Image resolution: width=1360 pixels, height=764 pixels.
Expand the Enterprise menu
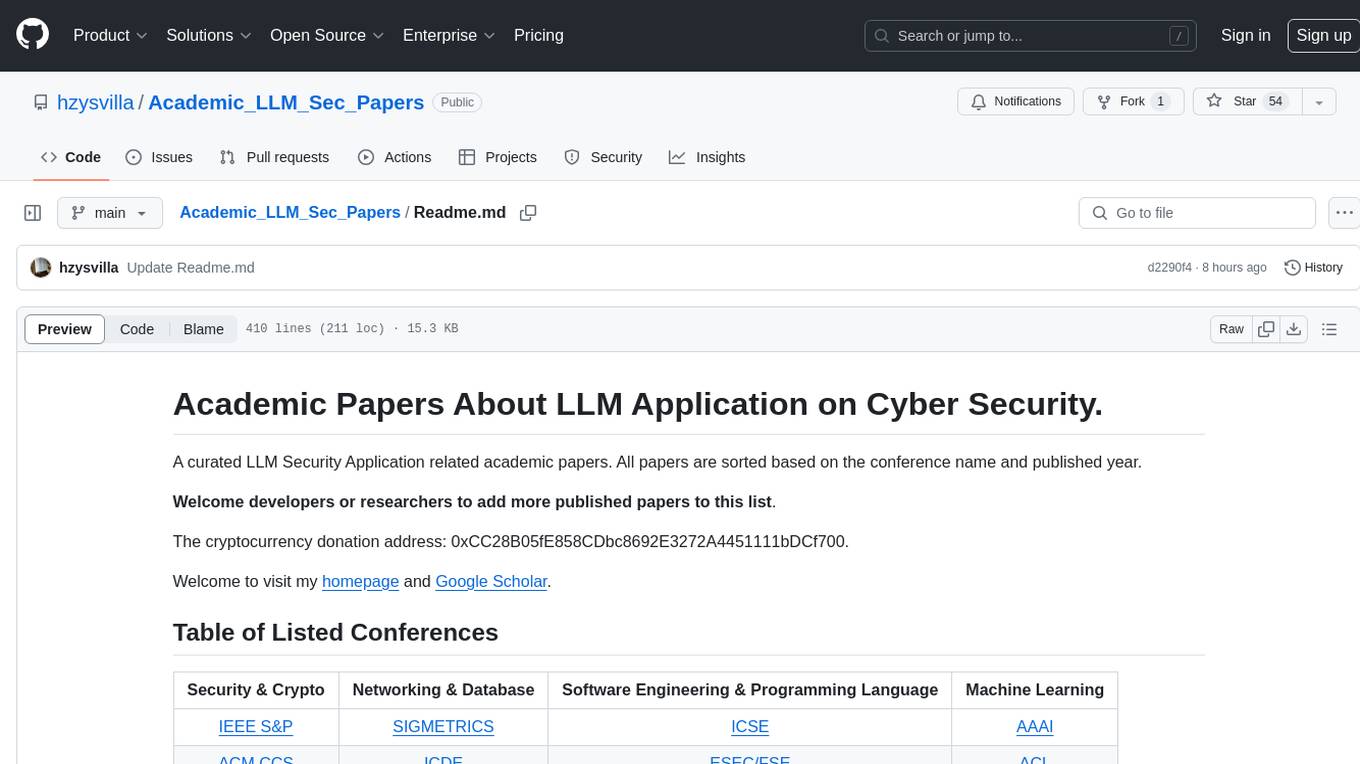[x=449, y=35]
